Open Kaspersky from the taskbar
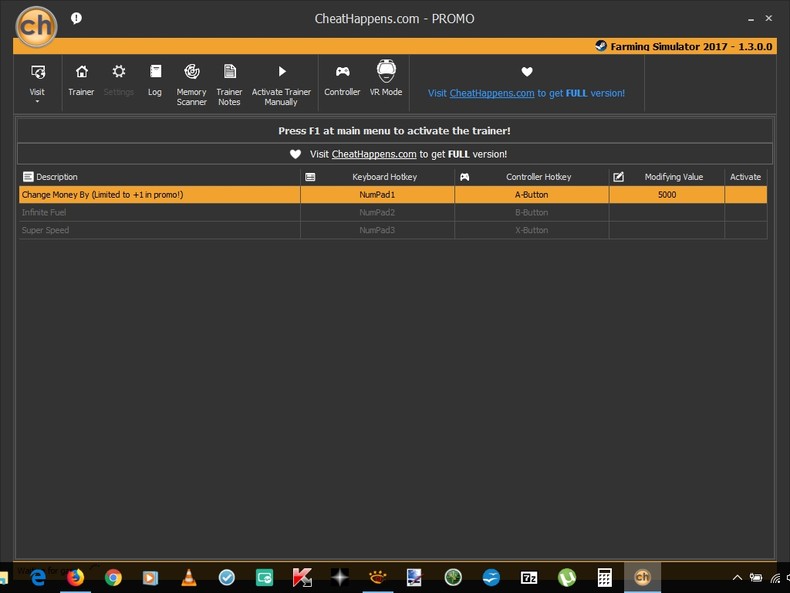 (302, 577)
